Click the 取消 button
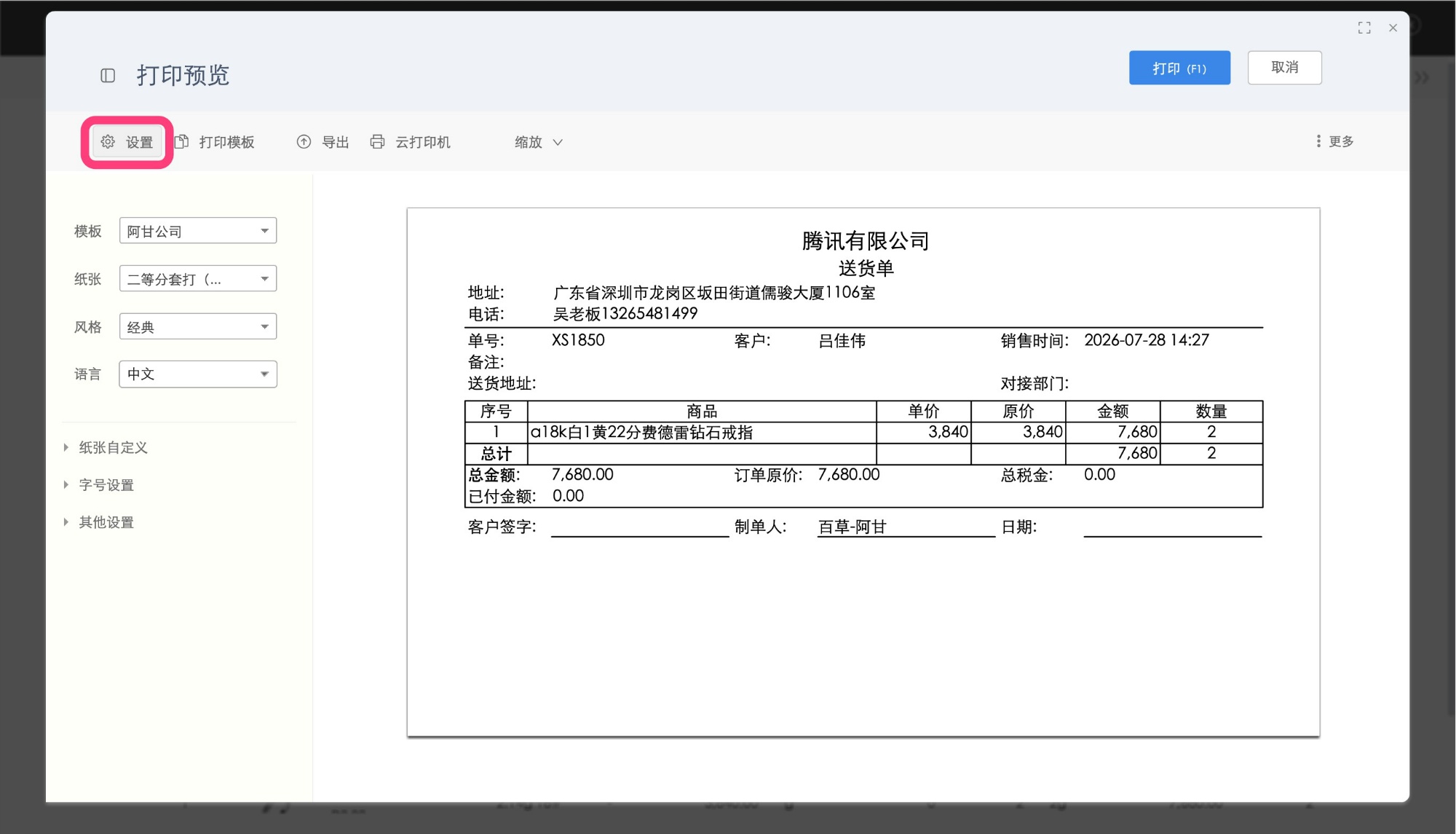1456x834 pixels. tap(1284, 68)
